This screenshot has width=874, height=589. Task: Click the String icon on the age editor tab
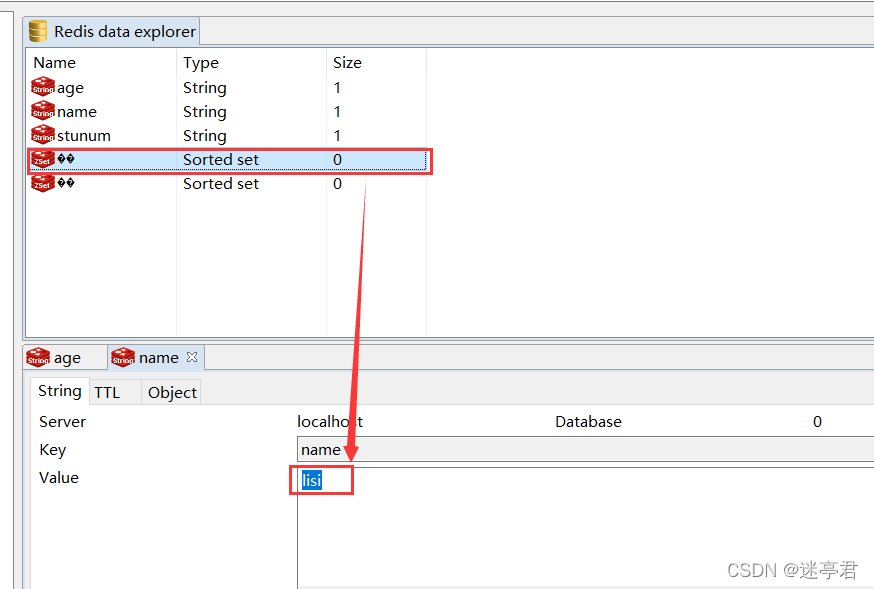click(38, 357)
